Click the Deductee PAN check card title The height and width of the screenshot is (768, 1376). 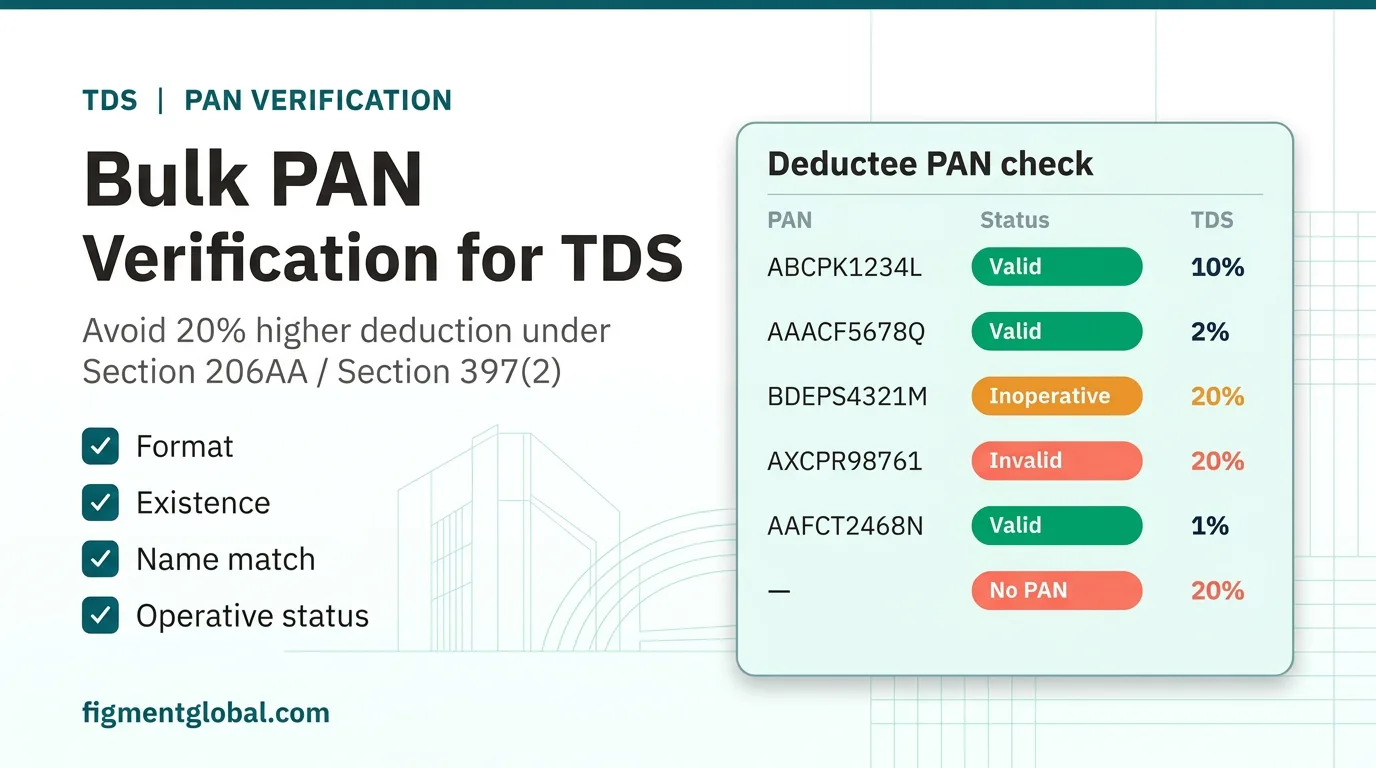click(x=930, y=164)
